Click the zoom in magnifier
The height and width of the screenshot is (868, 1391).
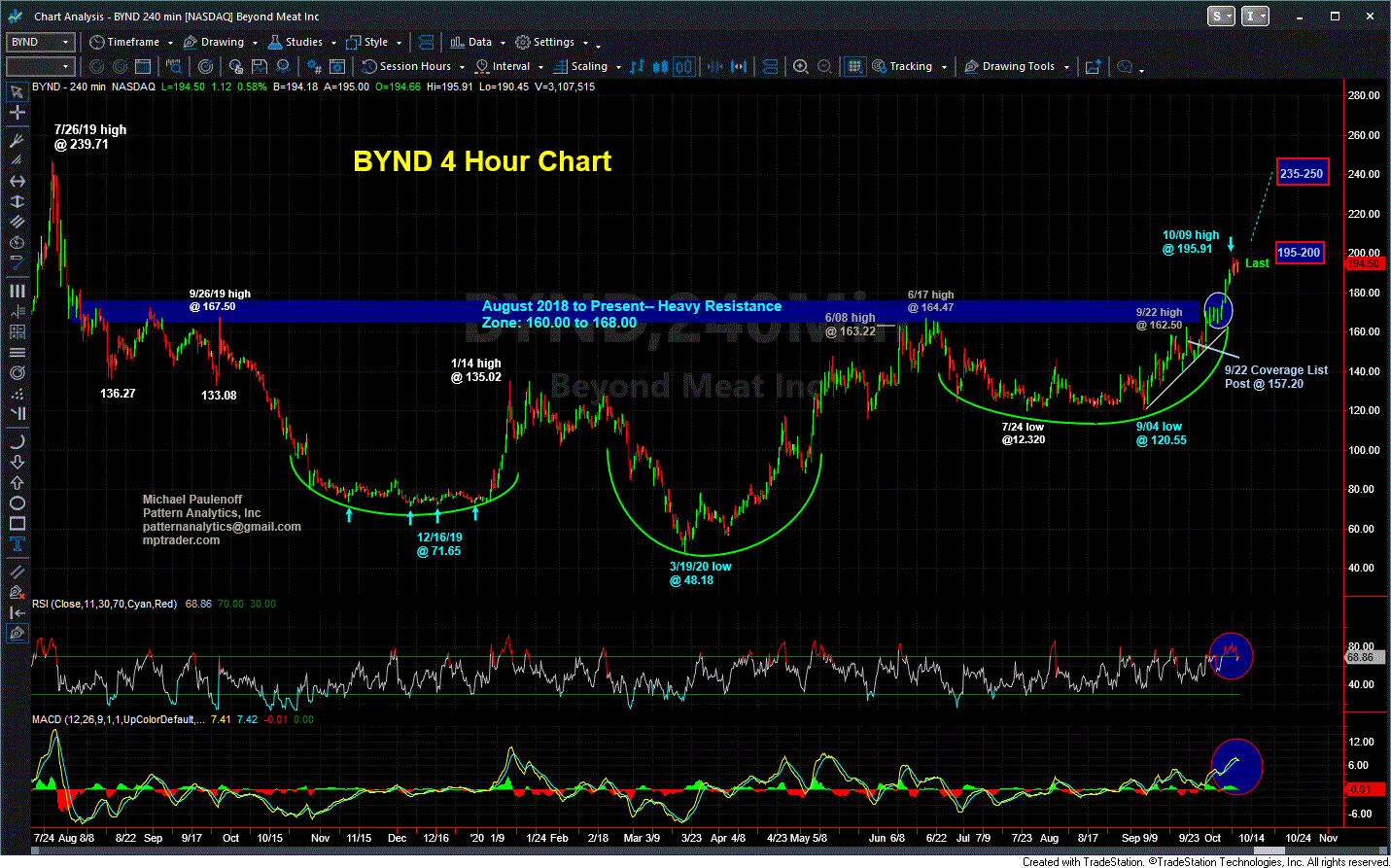[x=800, y=66]
